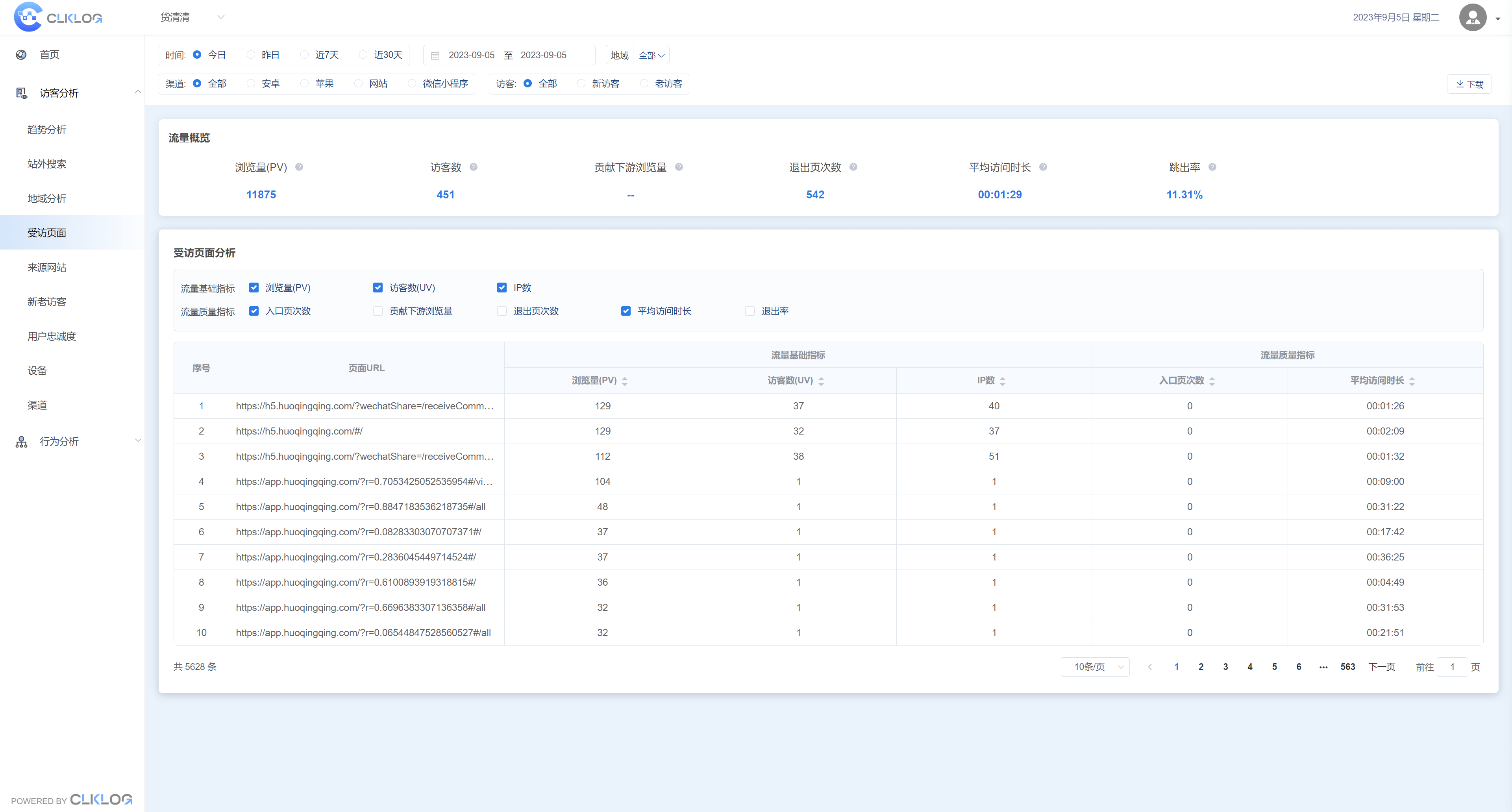Uncheck the IP数 checkbox
The image size is (1512, 812).
coord(502,287)
